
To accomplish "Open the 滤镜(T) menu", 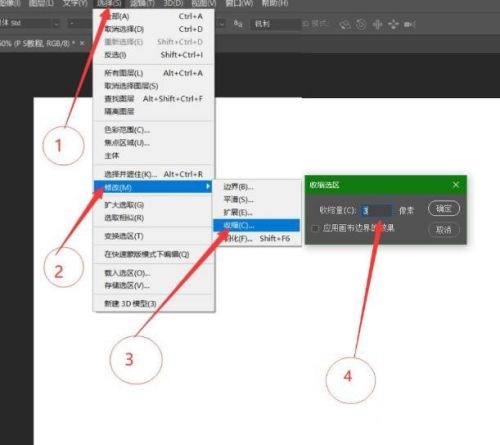I will (x=142, y=3).
